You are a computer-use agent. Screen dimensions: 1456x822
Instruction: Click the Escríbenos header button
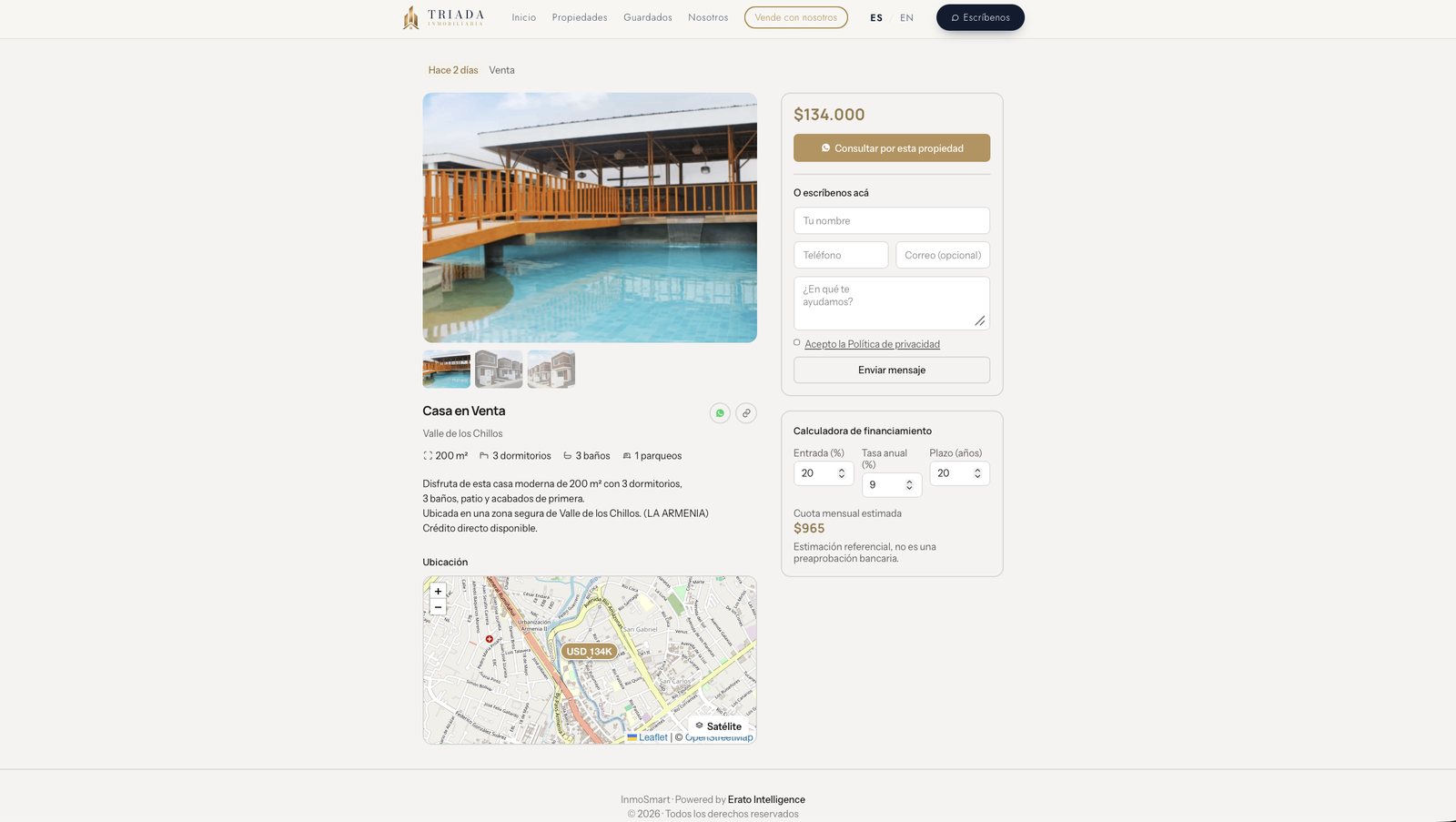pyautogui.click(x=980, y=17)
